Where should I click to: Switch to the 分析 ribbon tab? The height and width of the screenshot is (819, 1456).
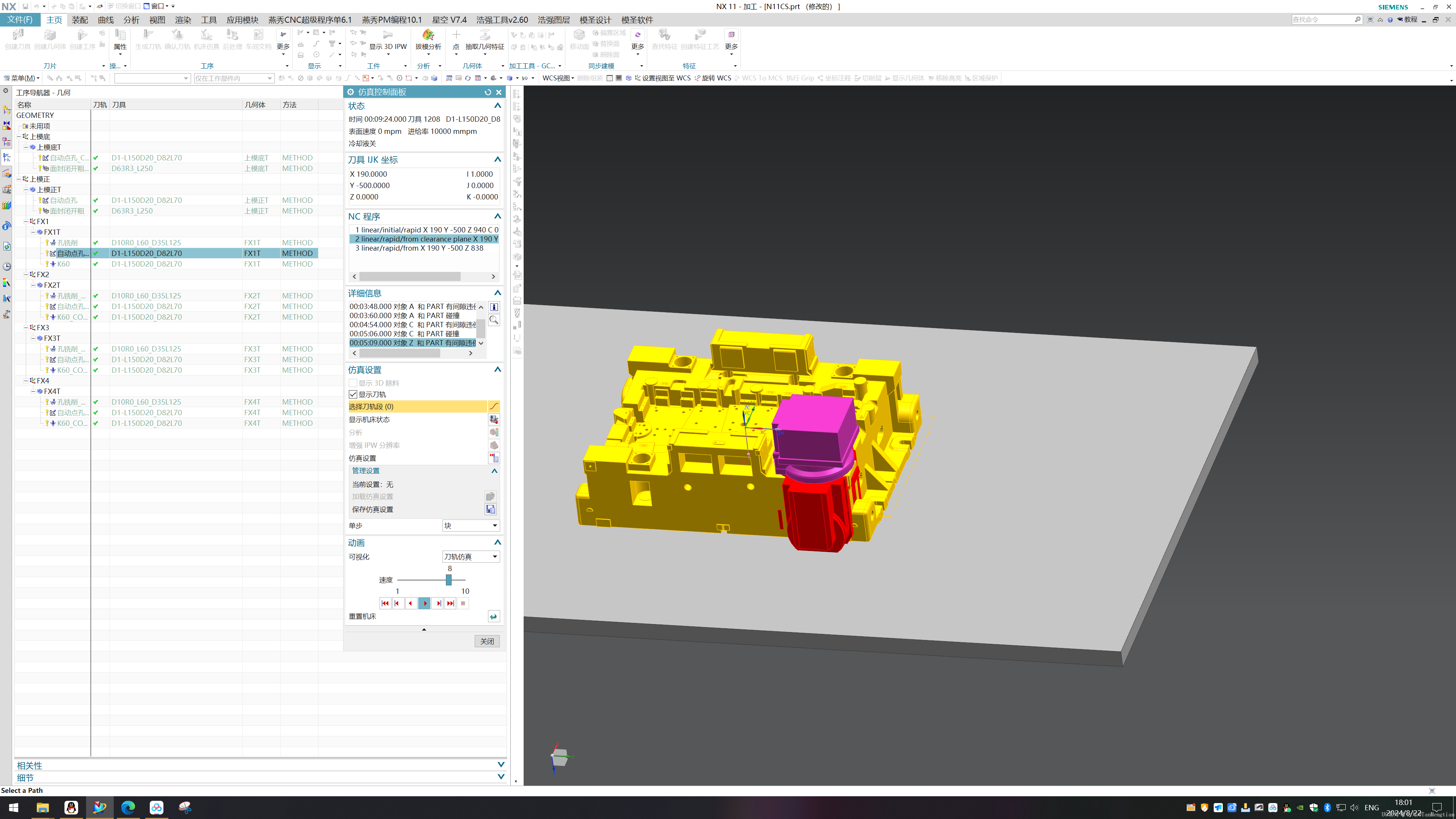(131, 20)
